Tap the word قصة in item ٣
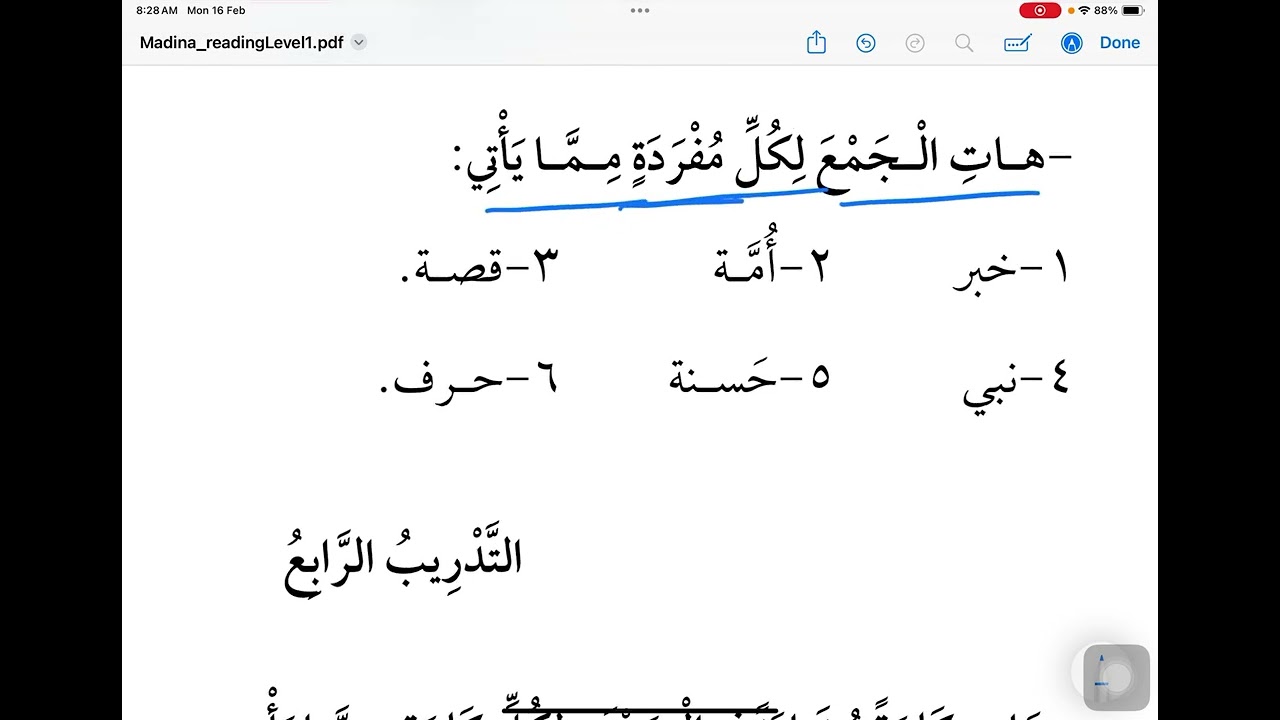 click(455, 268)
